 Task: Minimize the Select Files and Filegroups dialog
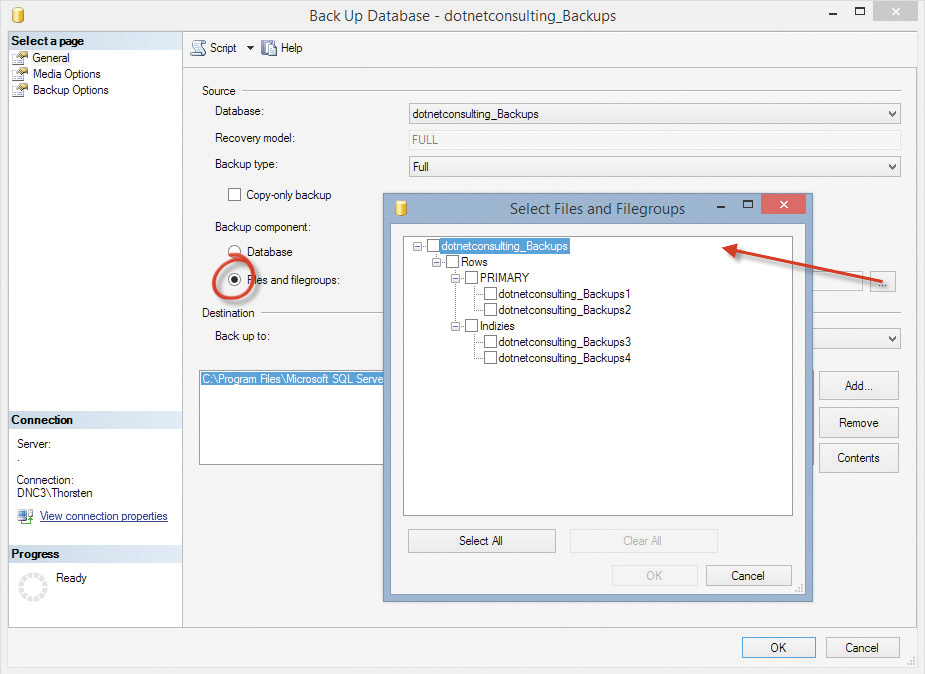coord(721,206)
